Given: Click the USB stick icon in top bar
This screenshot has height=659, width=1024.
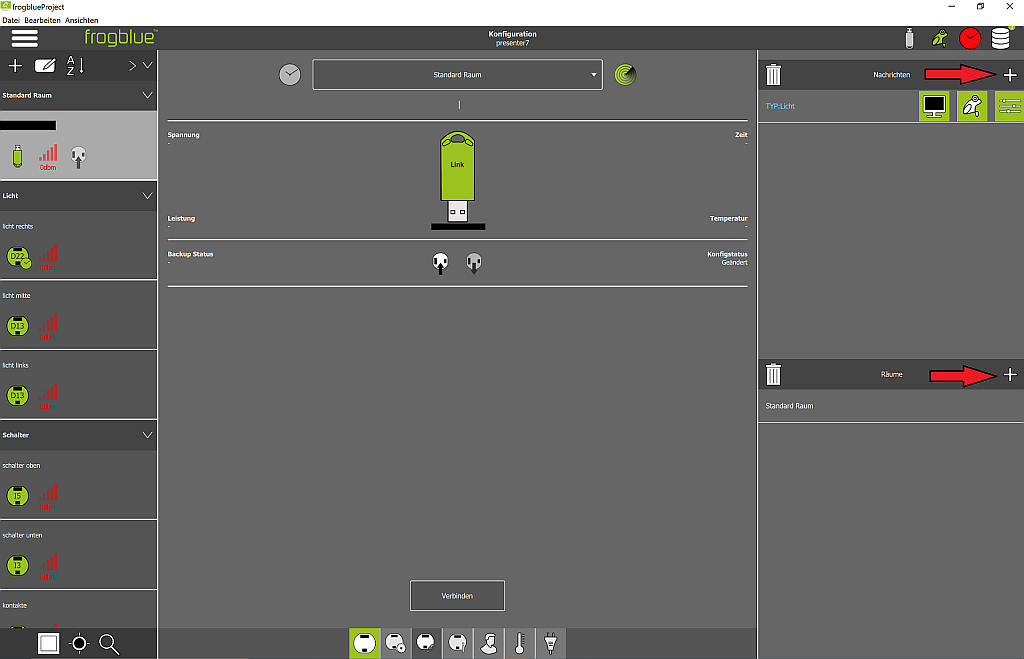Looking at the screenshot, I should pyautogui.click(x=909, y=39).
